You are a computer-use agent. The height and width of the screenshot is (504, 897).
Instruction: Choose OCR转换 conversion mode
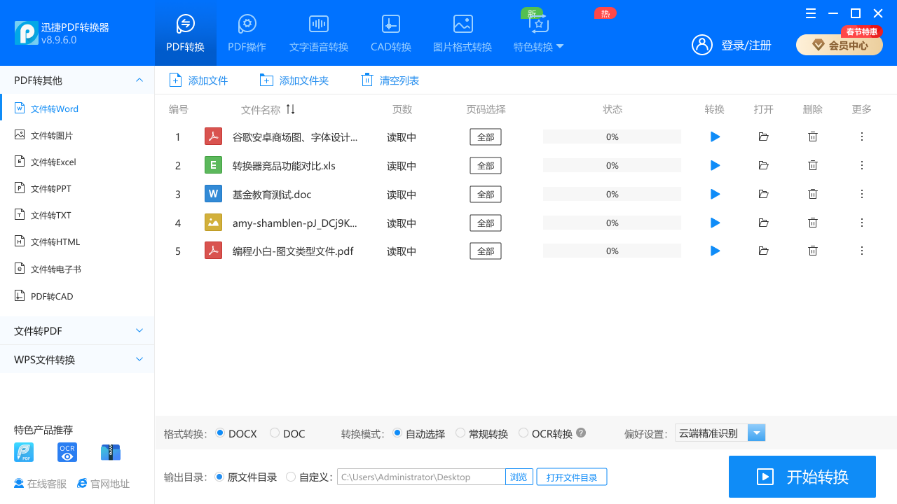[x=523, y=434]
